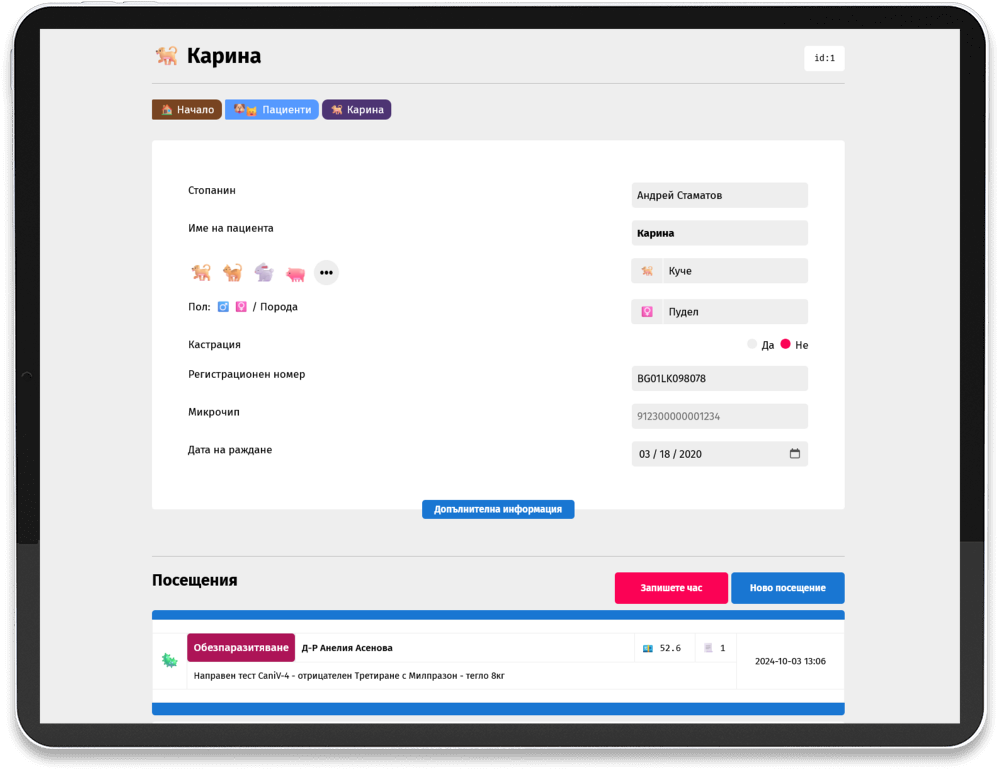This screenshot has height=770, width=1000.
Task: Open the Пациенти breadcrumb
Action: tap(272, 110)
